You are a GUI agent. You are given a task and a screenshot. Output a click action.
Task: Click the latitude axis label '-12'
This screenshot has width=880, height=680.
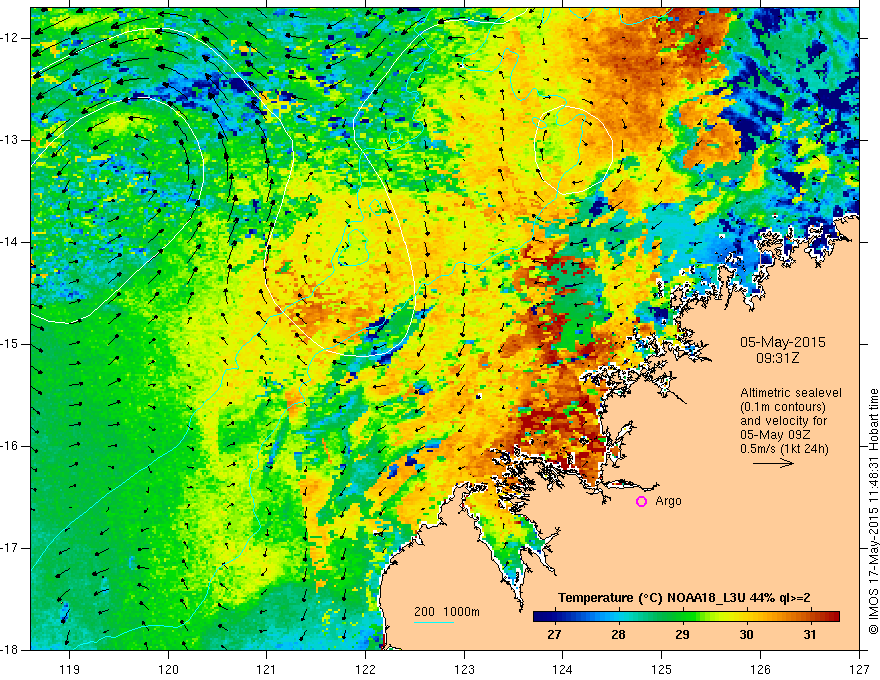click(10, 38)
